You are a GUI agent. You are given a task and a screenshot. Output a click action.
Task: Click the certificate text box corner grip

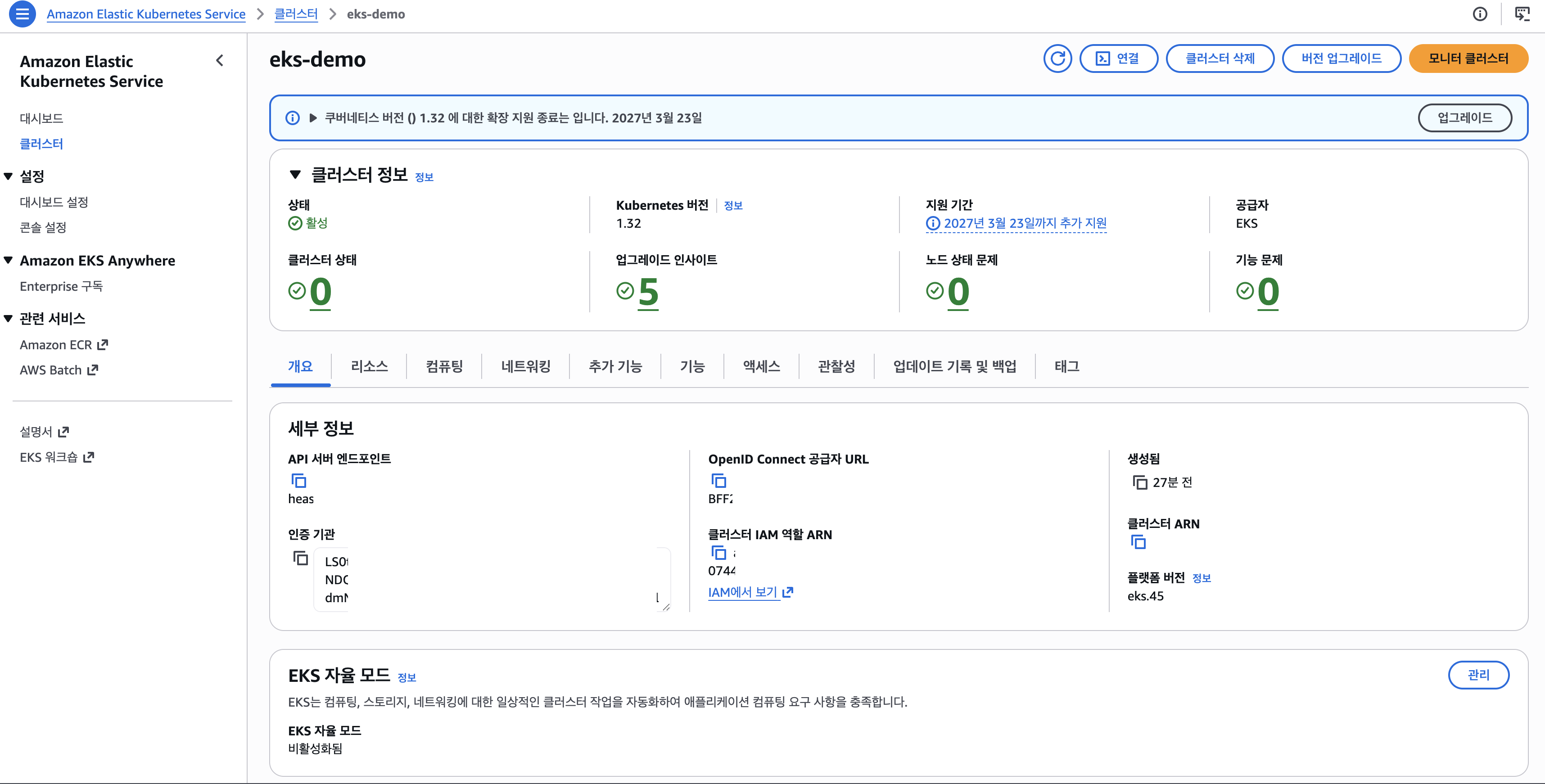tap(666, 607)
